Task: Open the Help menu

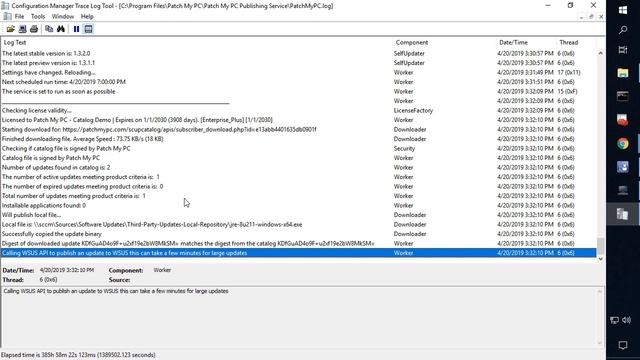Action: [x=87, y=16]
